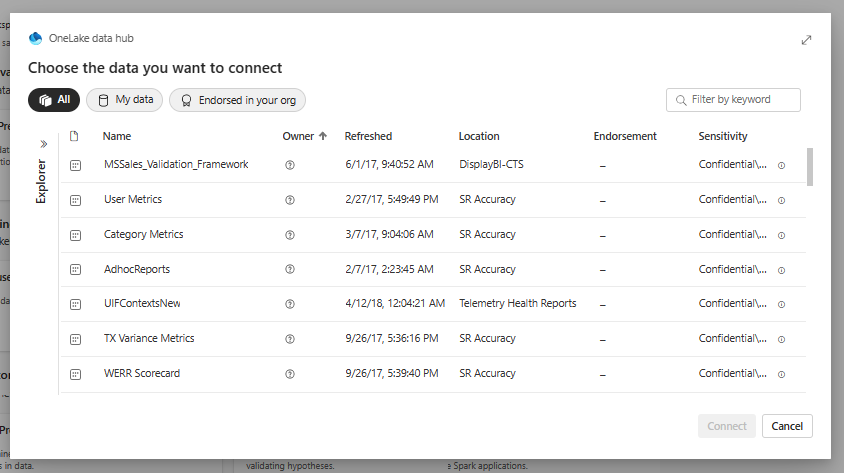Click the data list vertical scrollbar thumb
Image resolution: width=844 pixels, height=473 pixels.
810,167
